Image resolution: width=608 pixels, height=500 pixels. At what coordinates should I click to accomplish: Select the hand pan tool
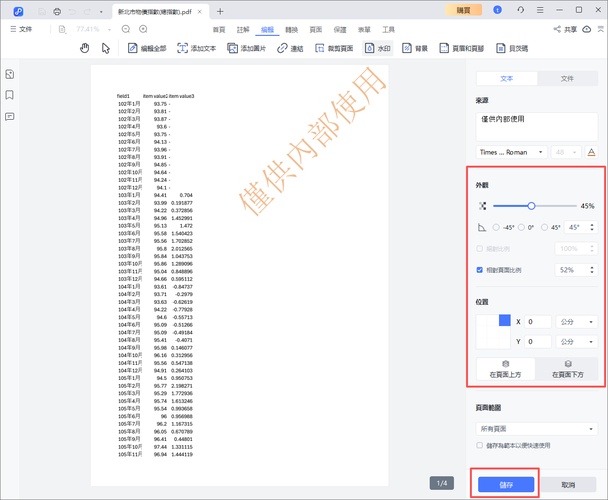[83, 48]
